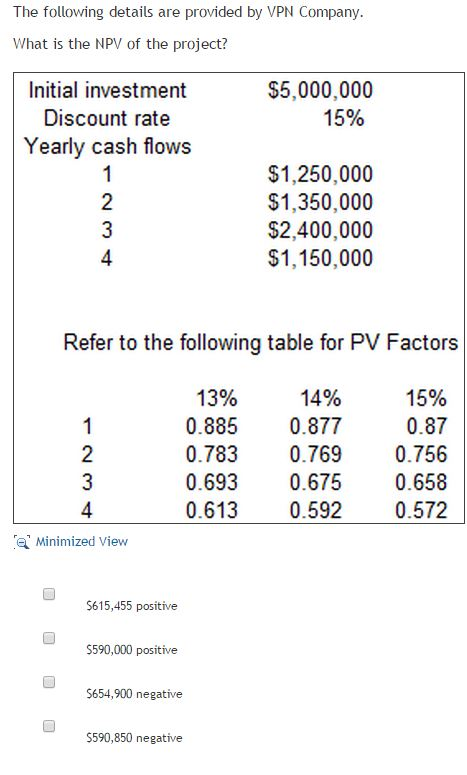Click the 'Refer to the following table' heading

pos(261,343)
